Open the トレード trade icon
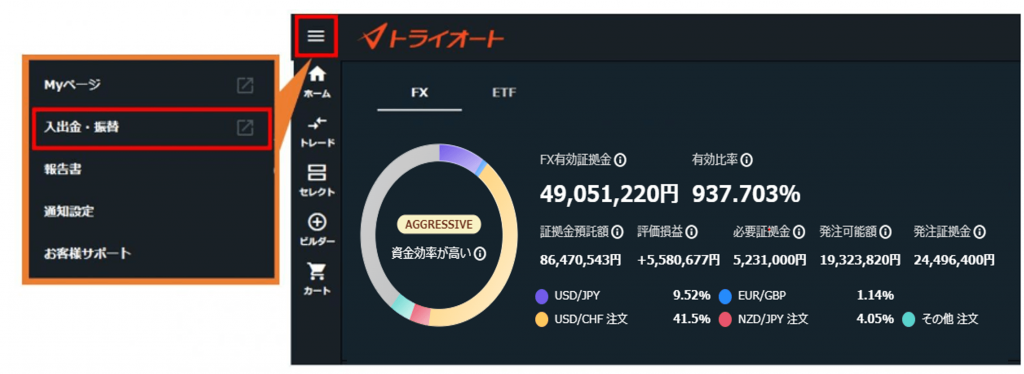 coord(317,132)
